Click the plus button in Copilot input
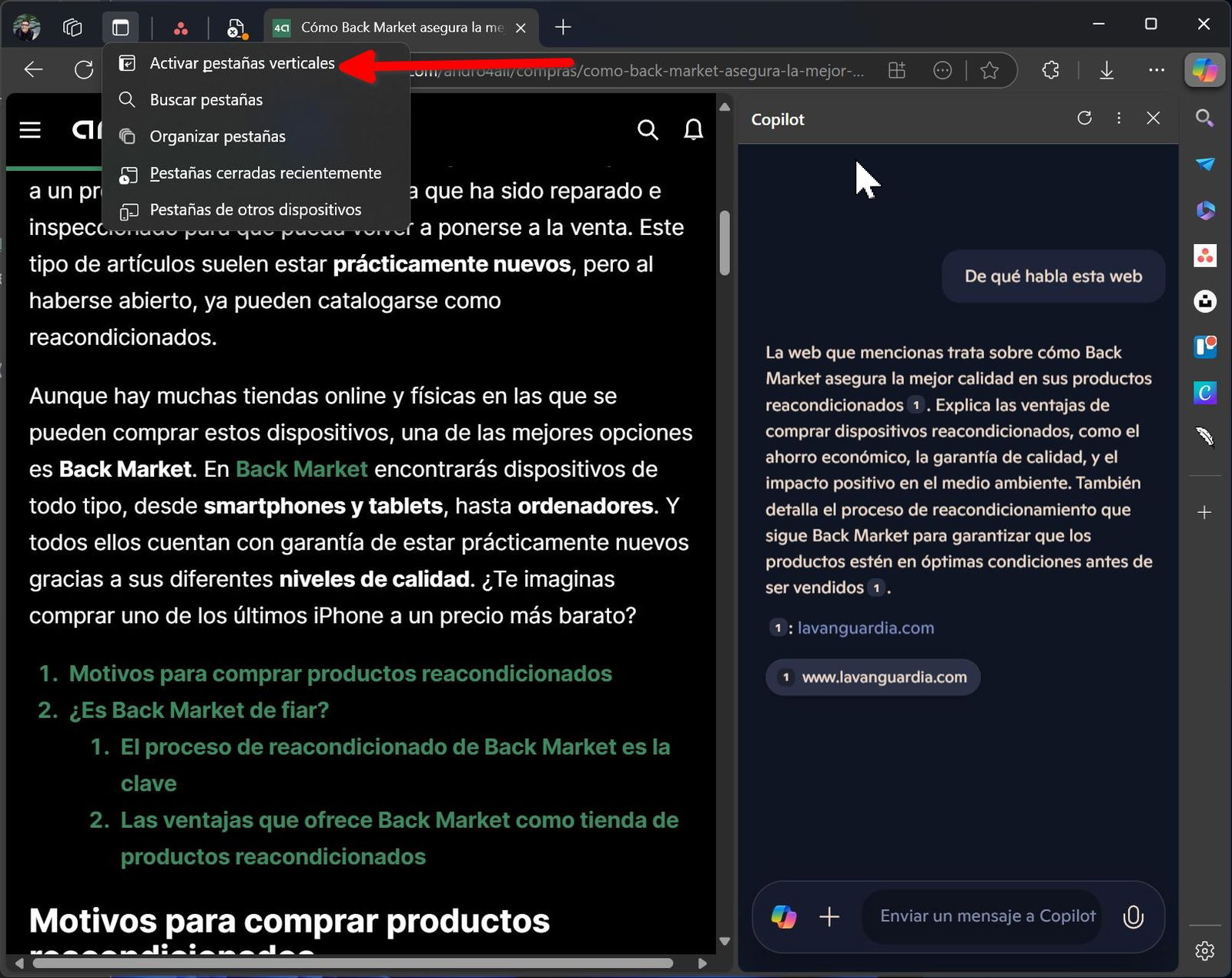 point(829,916)
